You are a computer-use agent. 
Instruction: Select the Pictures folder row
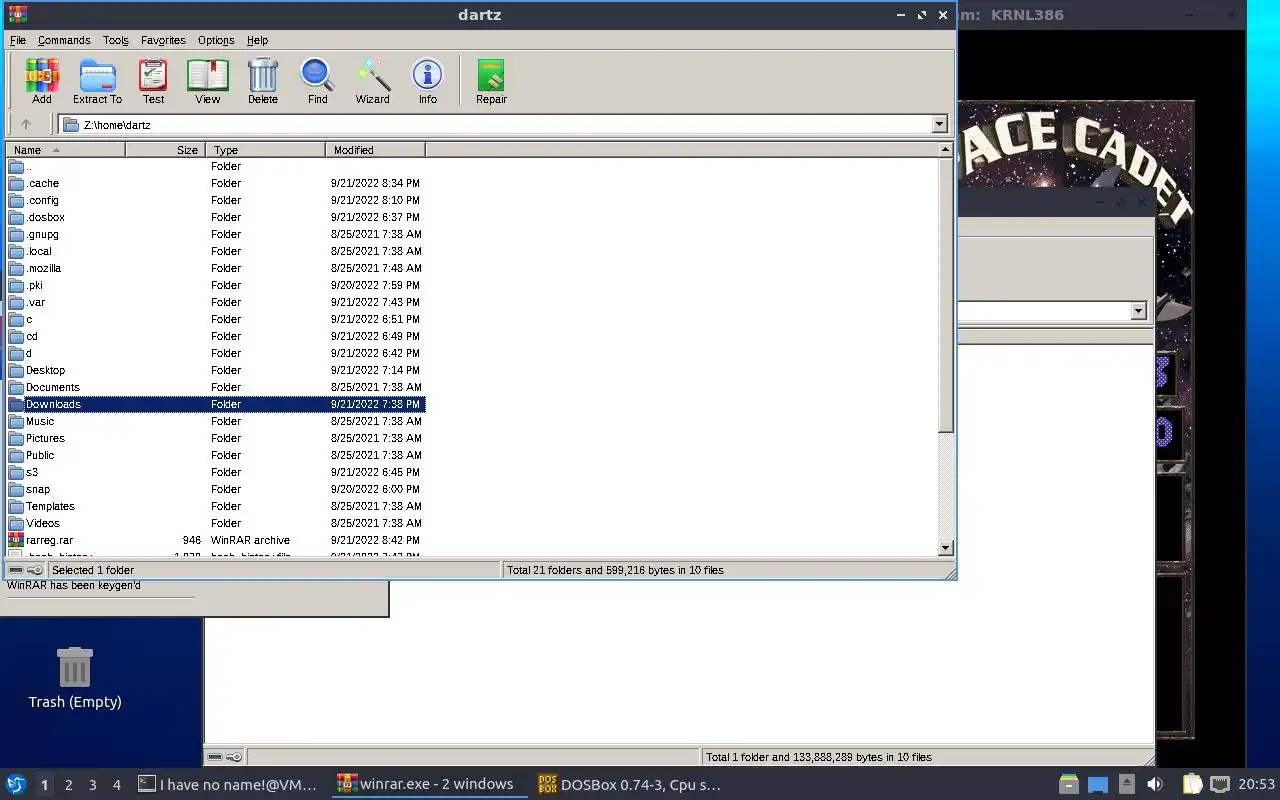tap(215, 438)
